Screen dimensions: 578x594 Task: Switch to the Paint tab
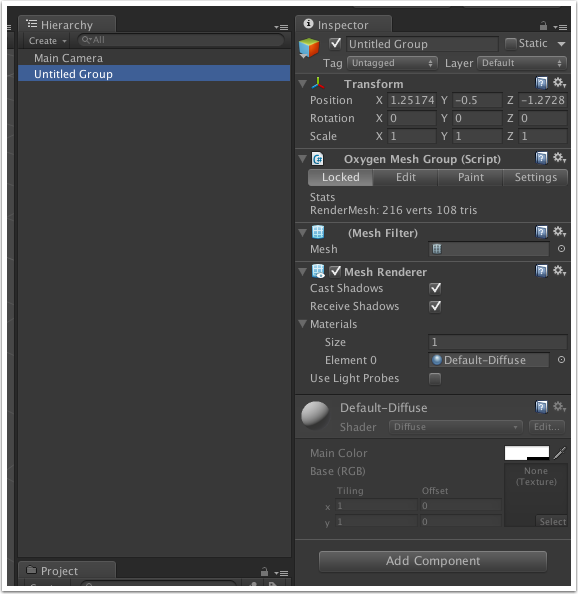tap(470, 177)
